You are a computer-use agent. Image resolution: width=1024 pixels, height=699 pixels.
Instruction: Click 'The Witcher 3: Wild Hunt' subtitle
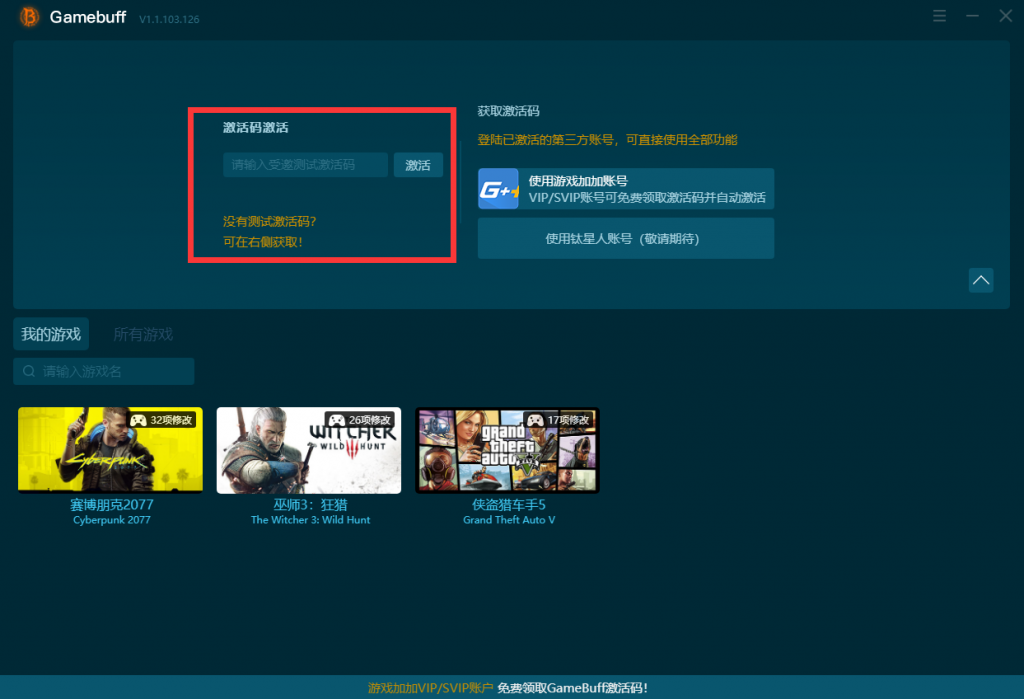[310, 520]
